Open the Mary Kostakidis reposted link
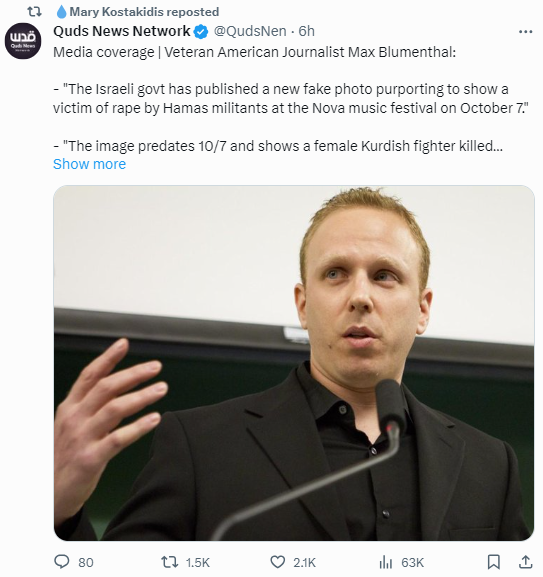This screenshot has height=577, width=543. click(x=144, y=12)
